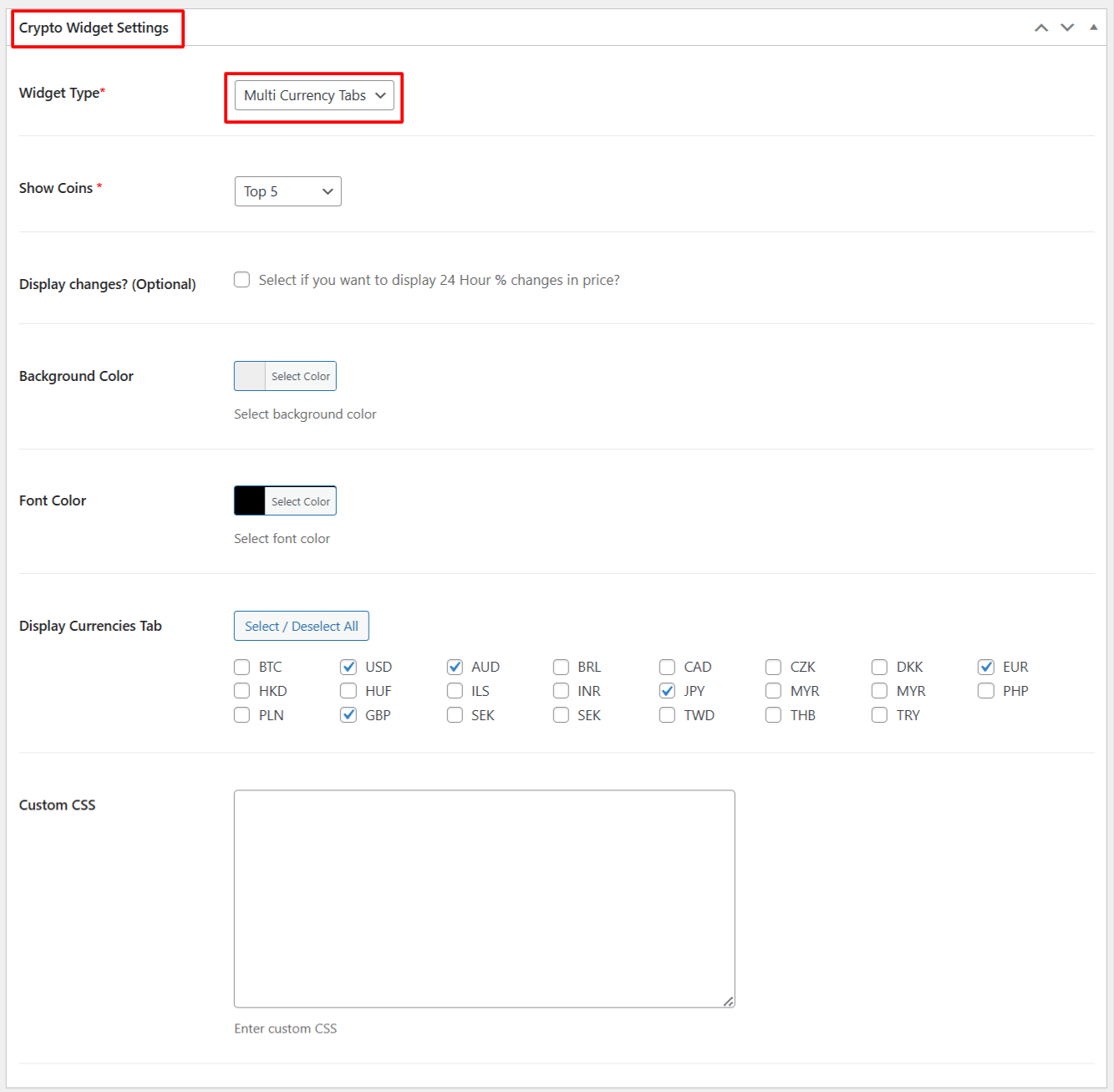
Task: Uncheck the USD currency checkbox
Action: [x=348, y=667]
